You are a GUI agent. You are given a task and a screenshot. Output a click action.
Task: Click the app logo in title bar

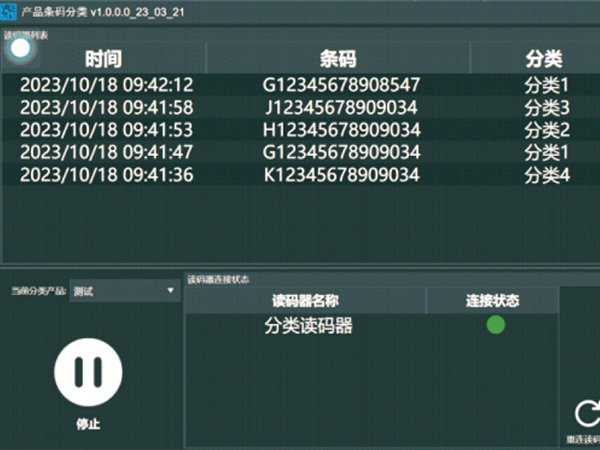point(10,7)
